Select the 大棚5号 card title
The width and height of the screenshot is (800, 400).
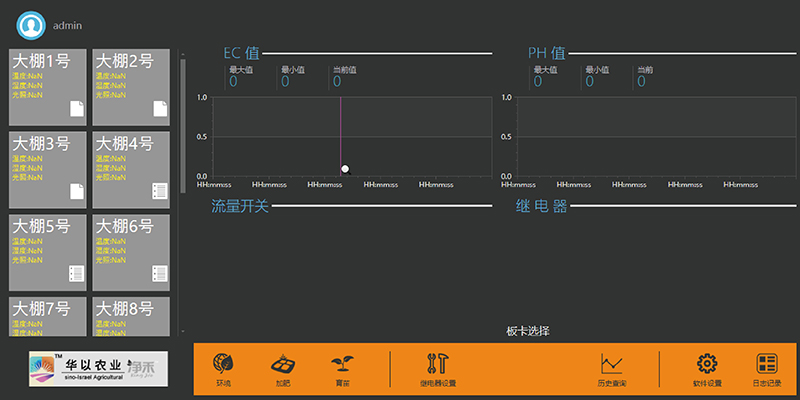(41, 227)
